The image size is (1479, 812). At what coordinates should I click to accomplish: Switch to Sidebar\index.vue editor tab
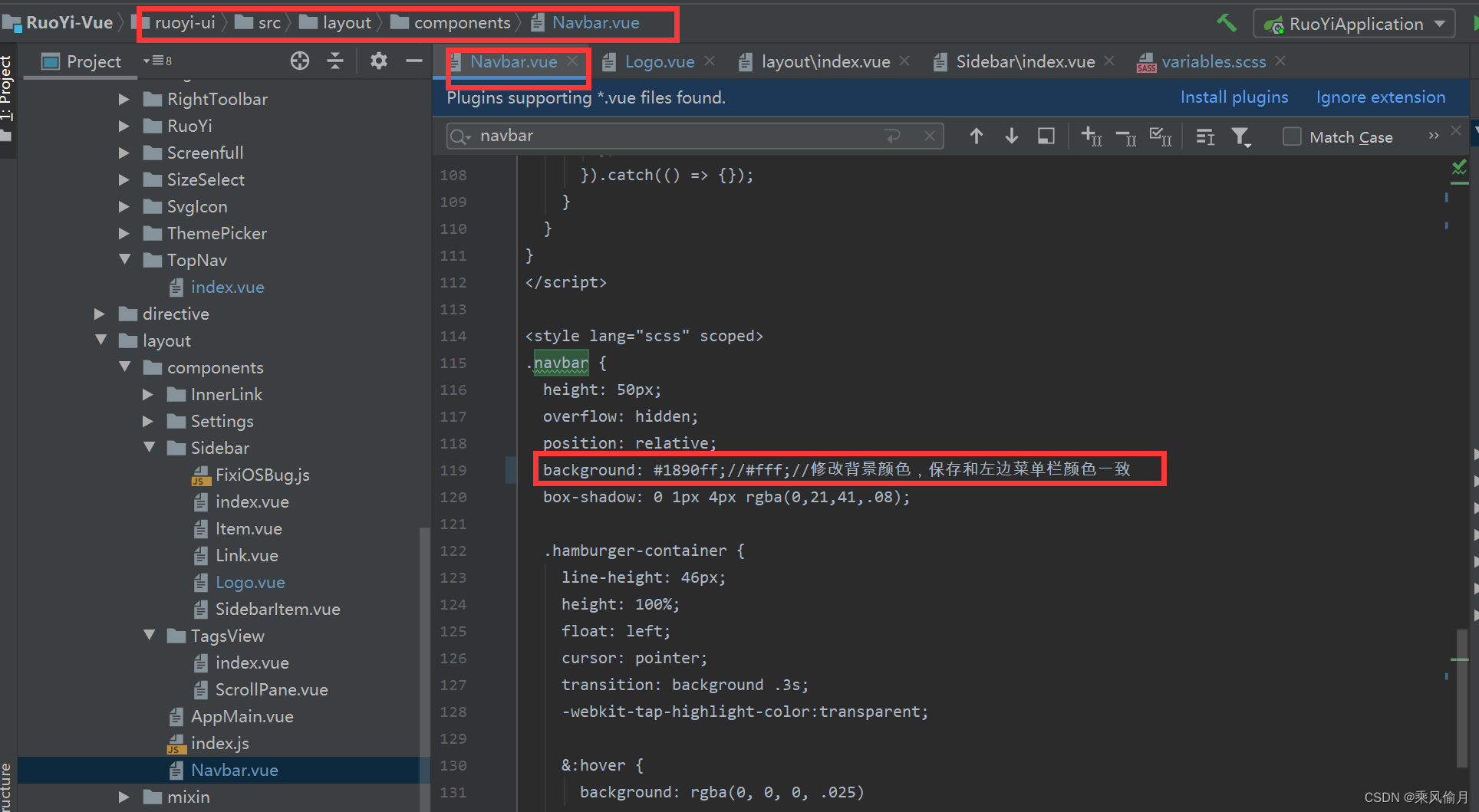[x=1025, y=62]
